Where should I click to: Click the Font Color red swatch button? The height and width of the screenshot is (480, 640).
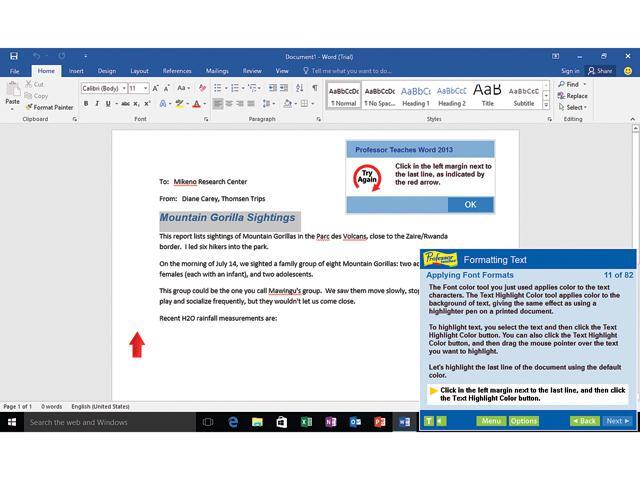click(195, 104)
